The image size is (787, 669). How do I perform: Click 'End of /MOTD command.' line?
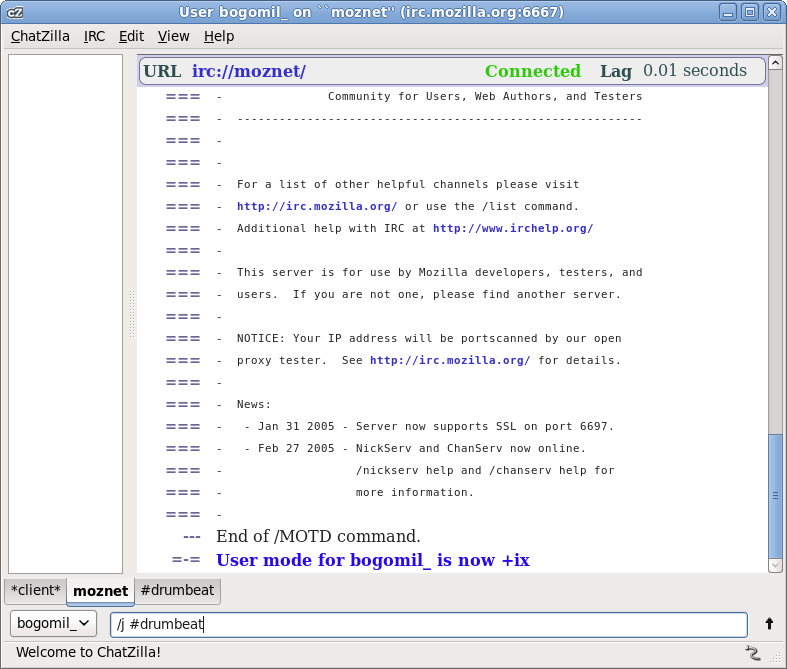click(x=318, y=537)
